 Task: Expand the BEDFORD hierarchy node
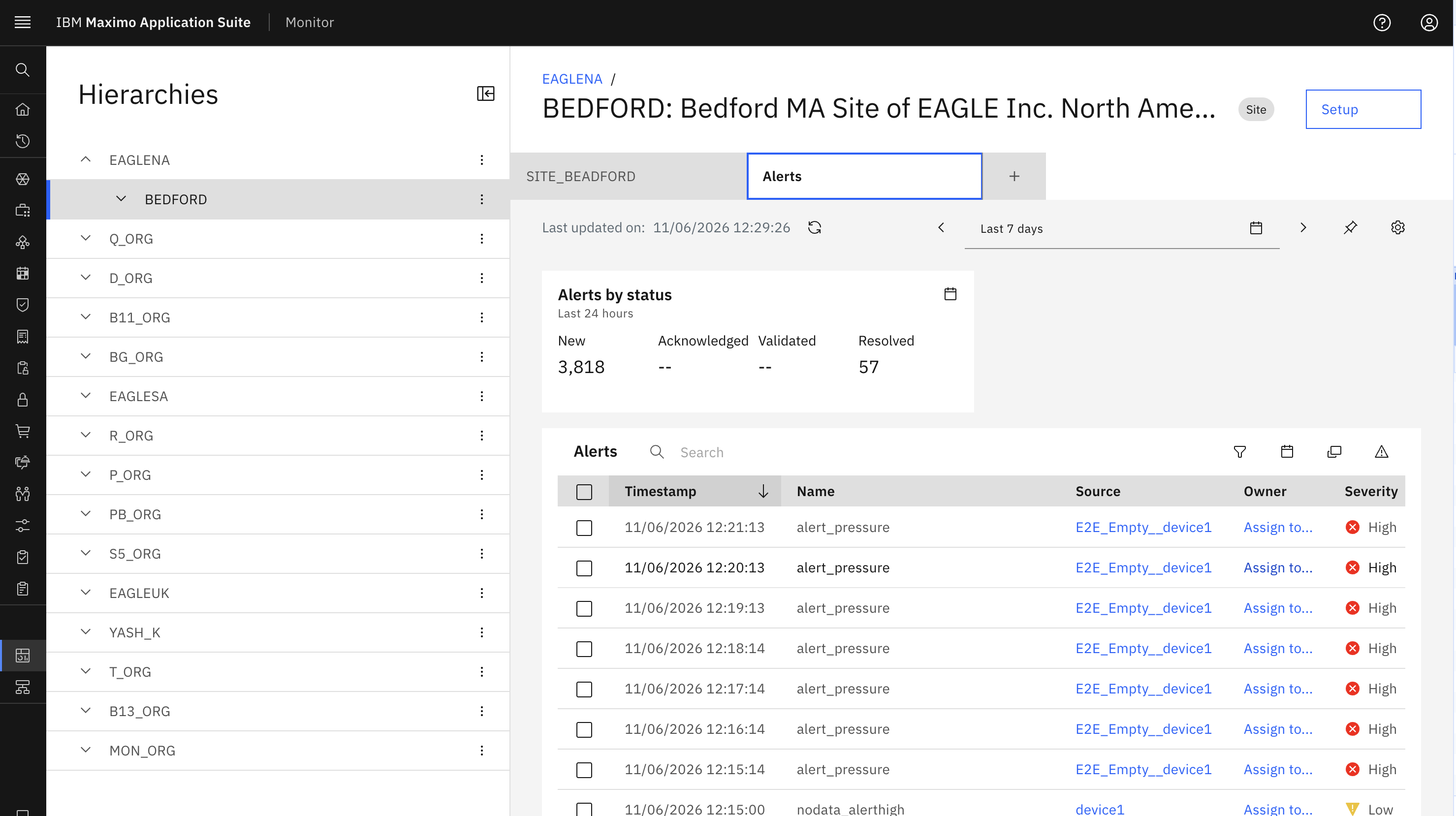tap(121, 199)
